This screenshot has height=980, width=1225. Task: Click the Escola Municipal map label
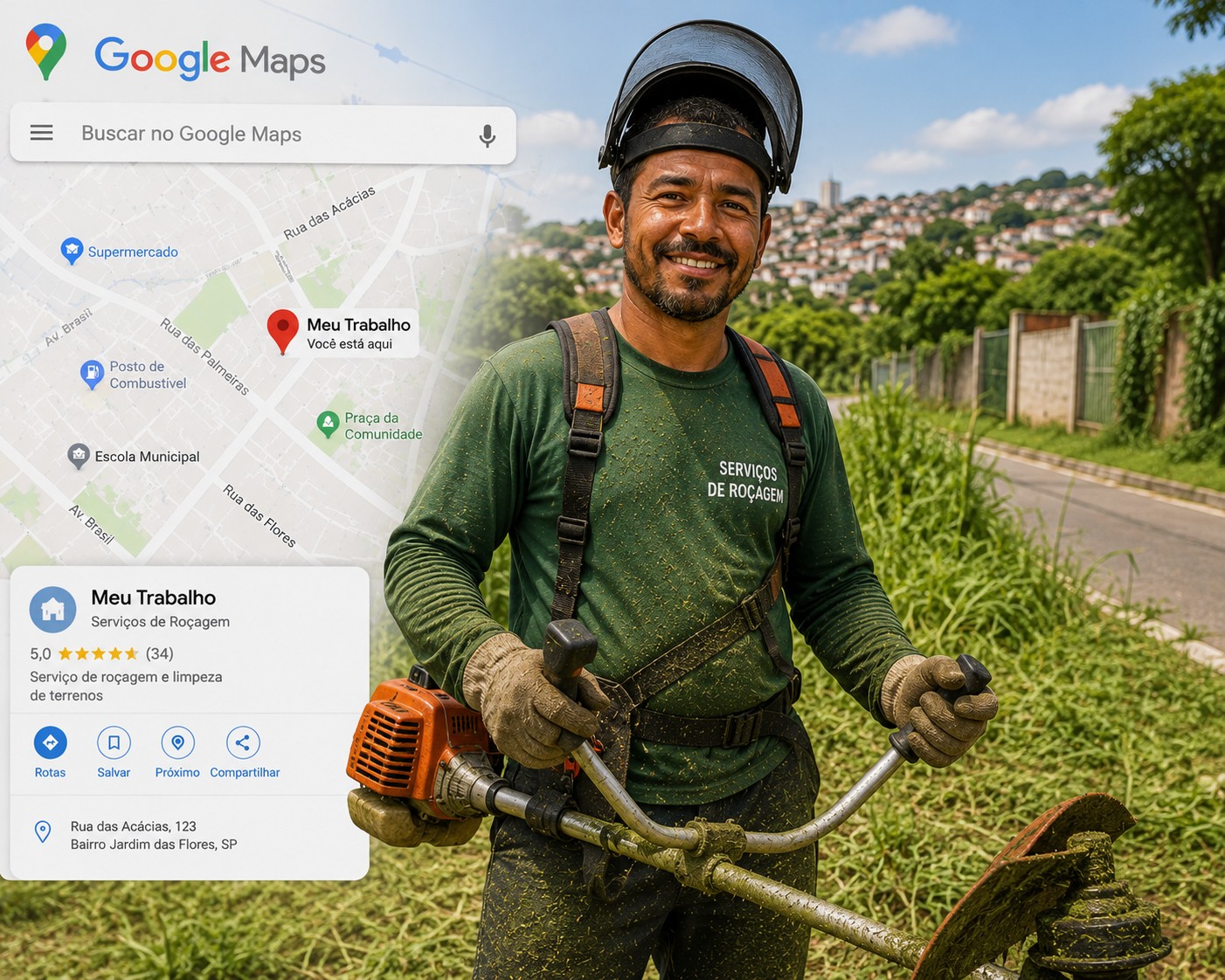pyautogui.click(x=147, y=457)
